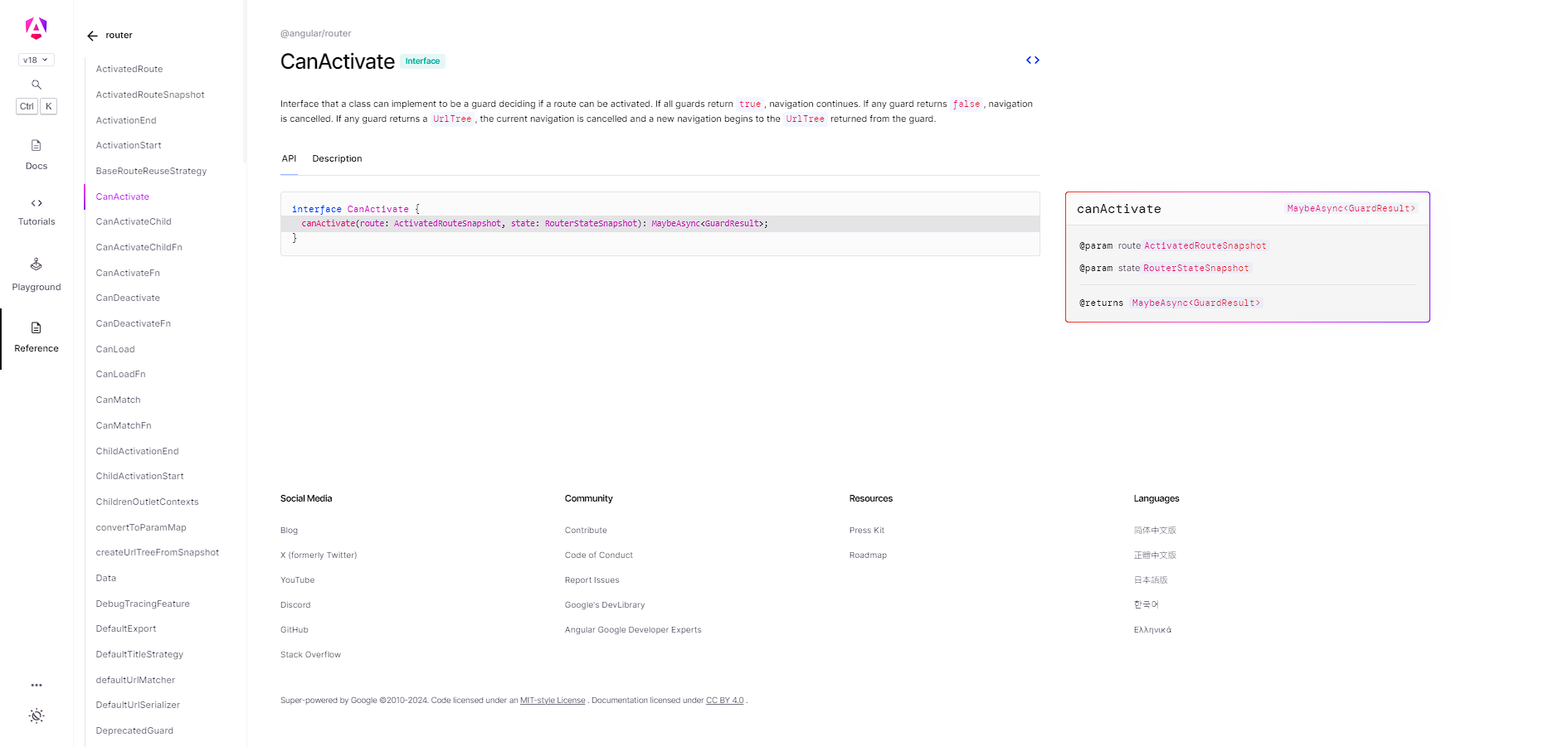
Task: Select the Reference document icon
Action: (37, 328)
